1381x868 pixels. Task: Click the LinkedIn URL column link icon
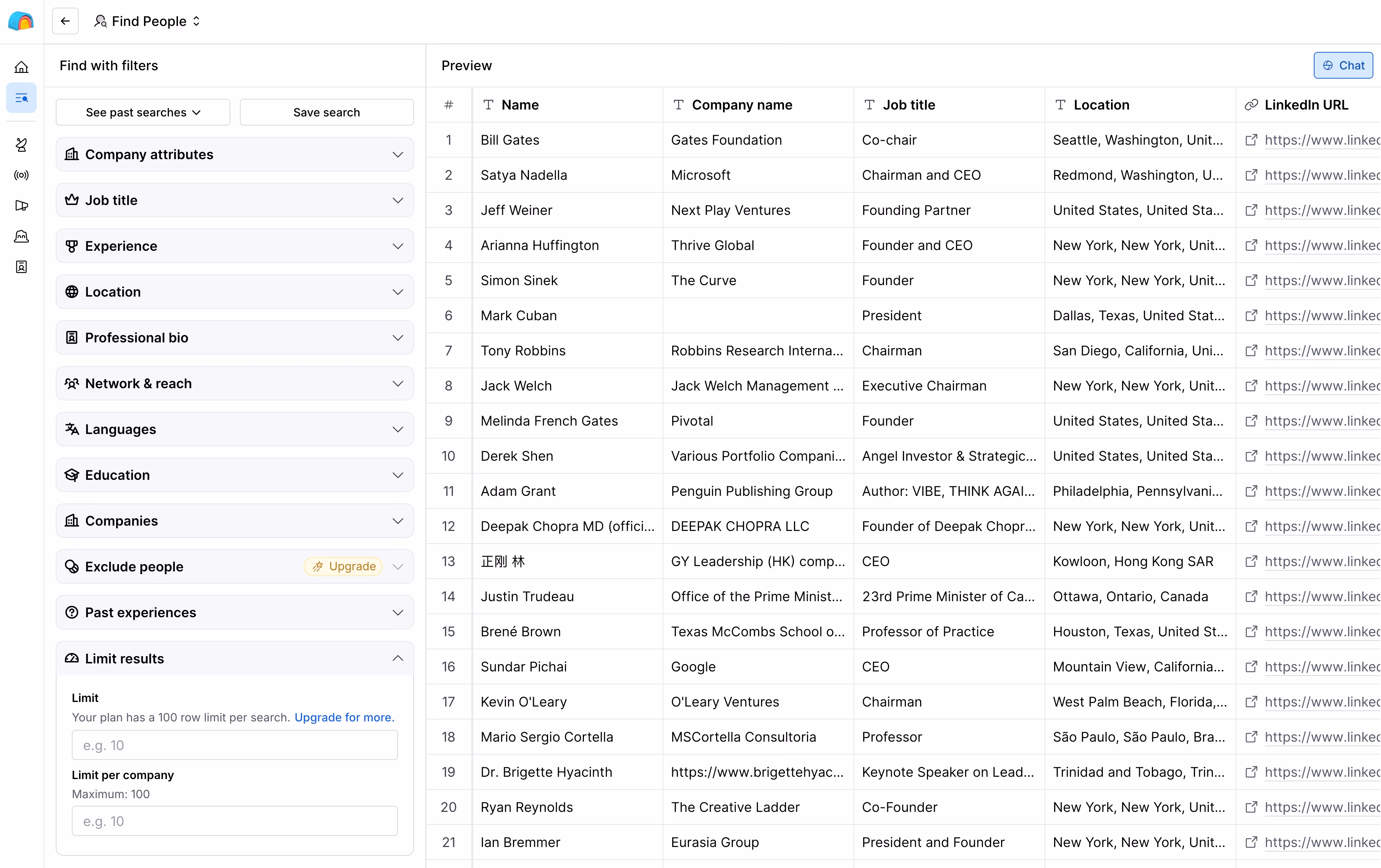(x=1252, y=105)
